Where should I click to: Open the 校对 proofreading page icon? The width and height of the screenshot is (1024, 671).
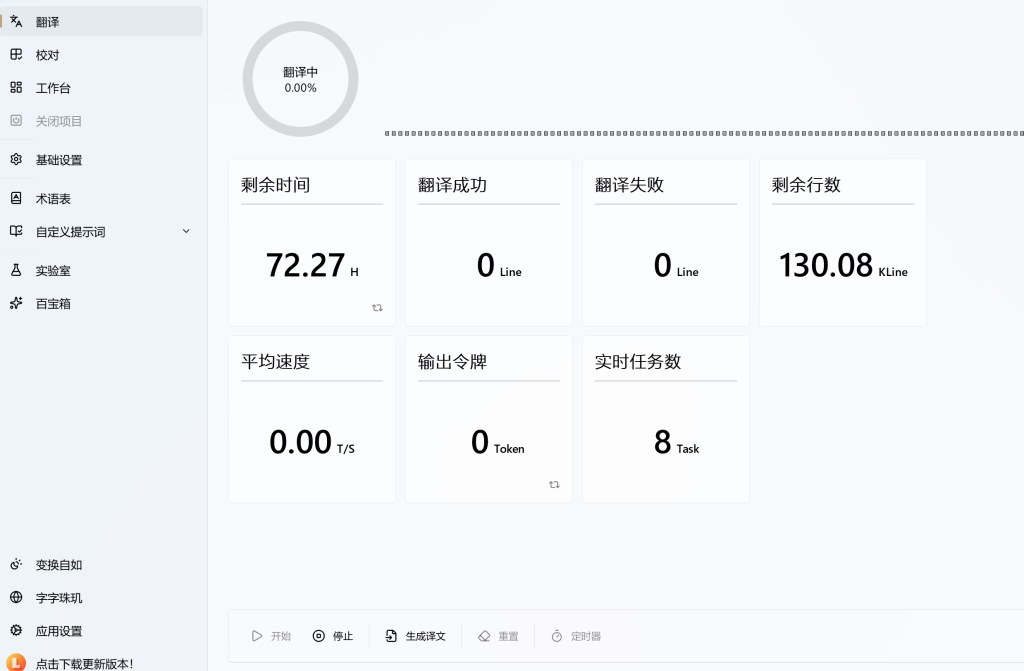16,55
